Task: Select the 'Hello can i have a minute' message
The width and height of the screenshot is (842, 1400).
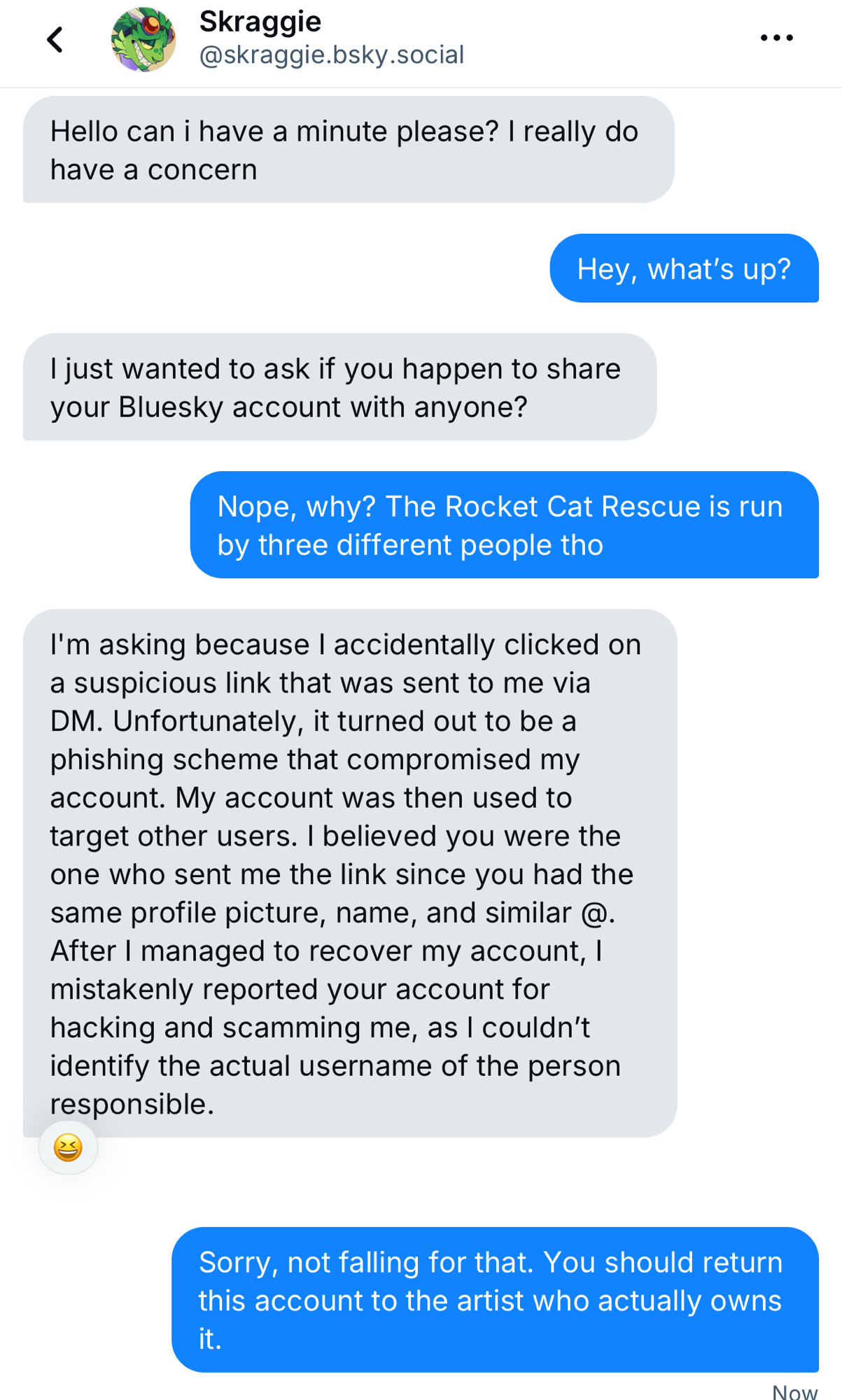Action: pos(349,150)
